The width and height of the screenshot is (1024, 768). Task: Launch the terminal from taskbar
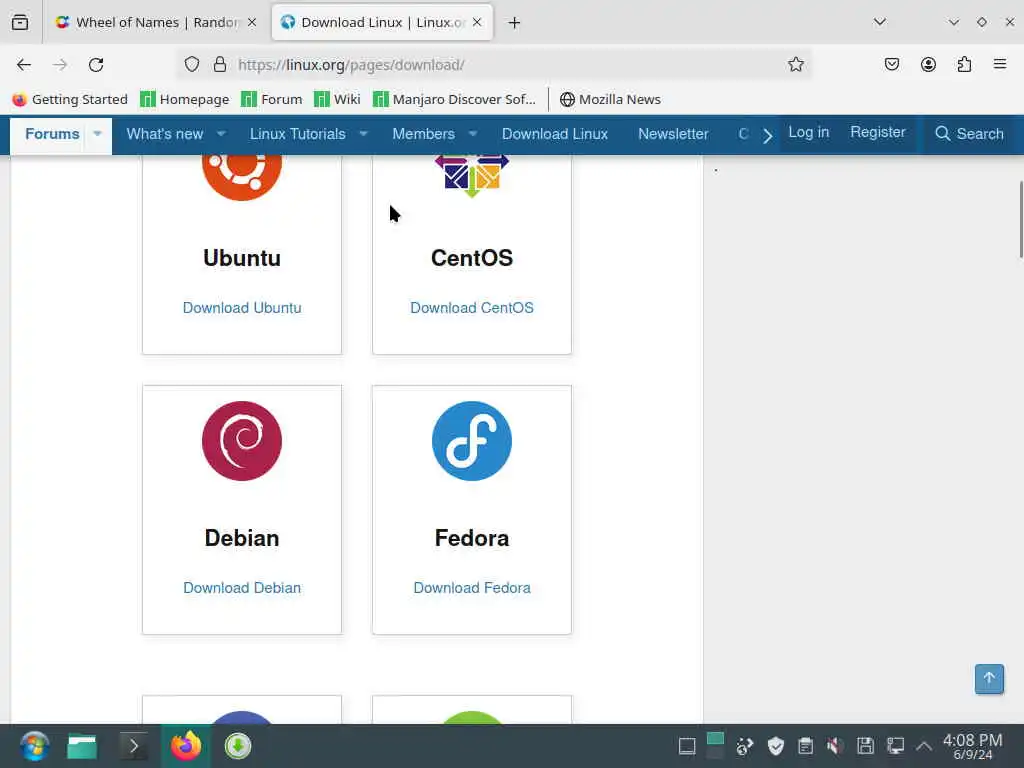pyautogui.click(x=134, y=746)
